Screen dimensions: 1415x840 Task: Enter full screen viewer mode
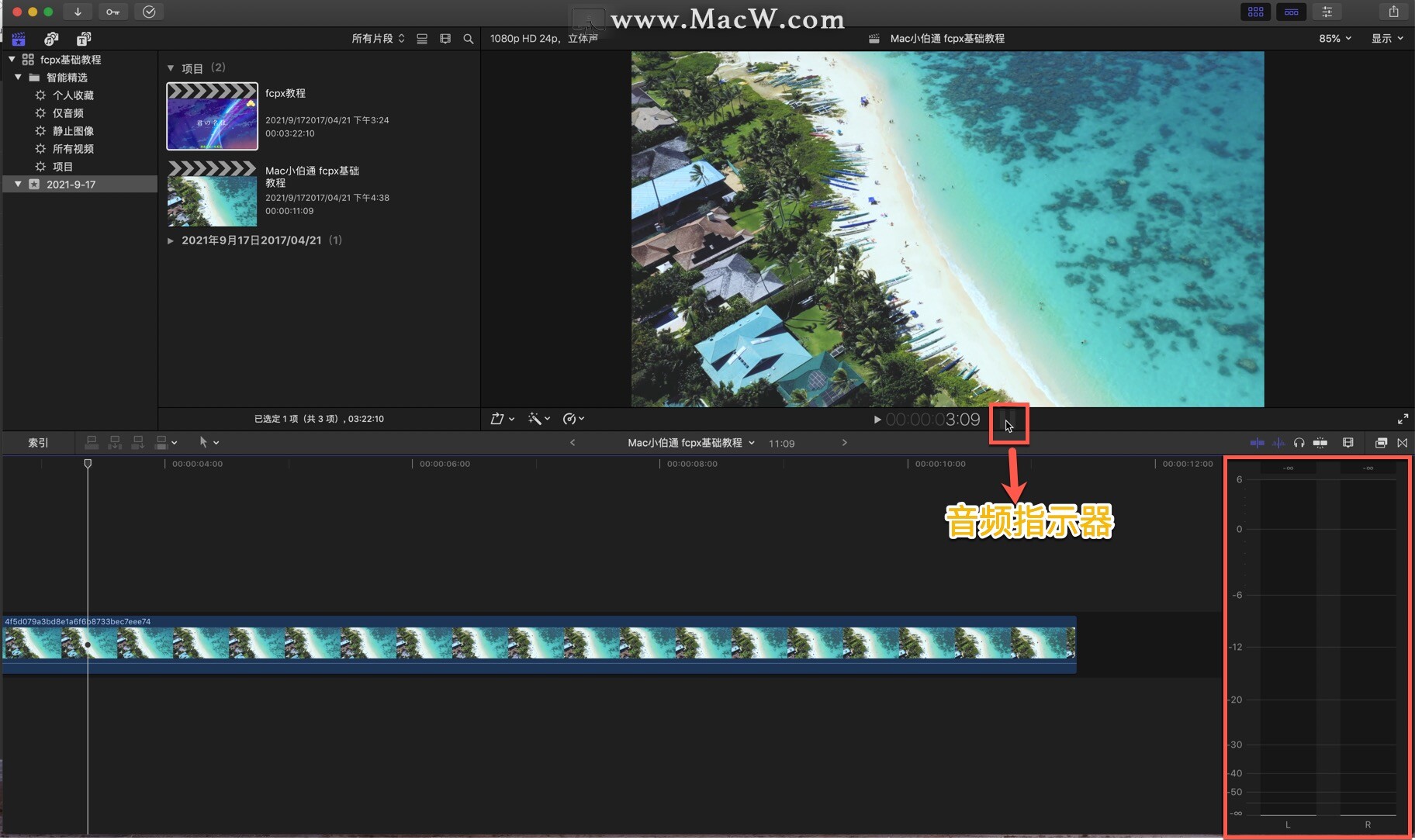1403,419
